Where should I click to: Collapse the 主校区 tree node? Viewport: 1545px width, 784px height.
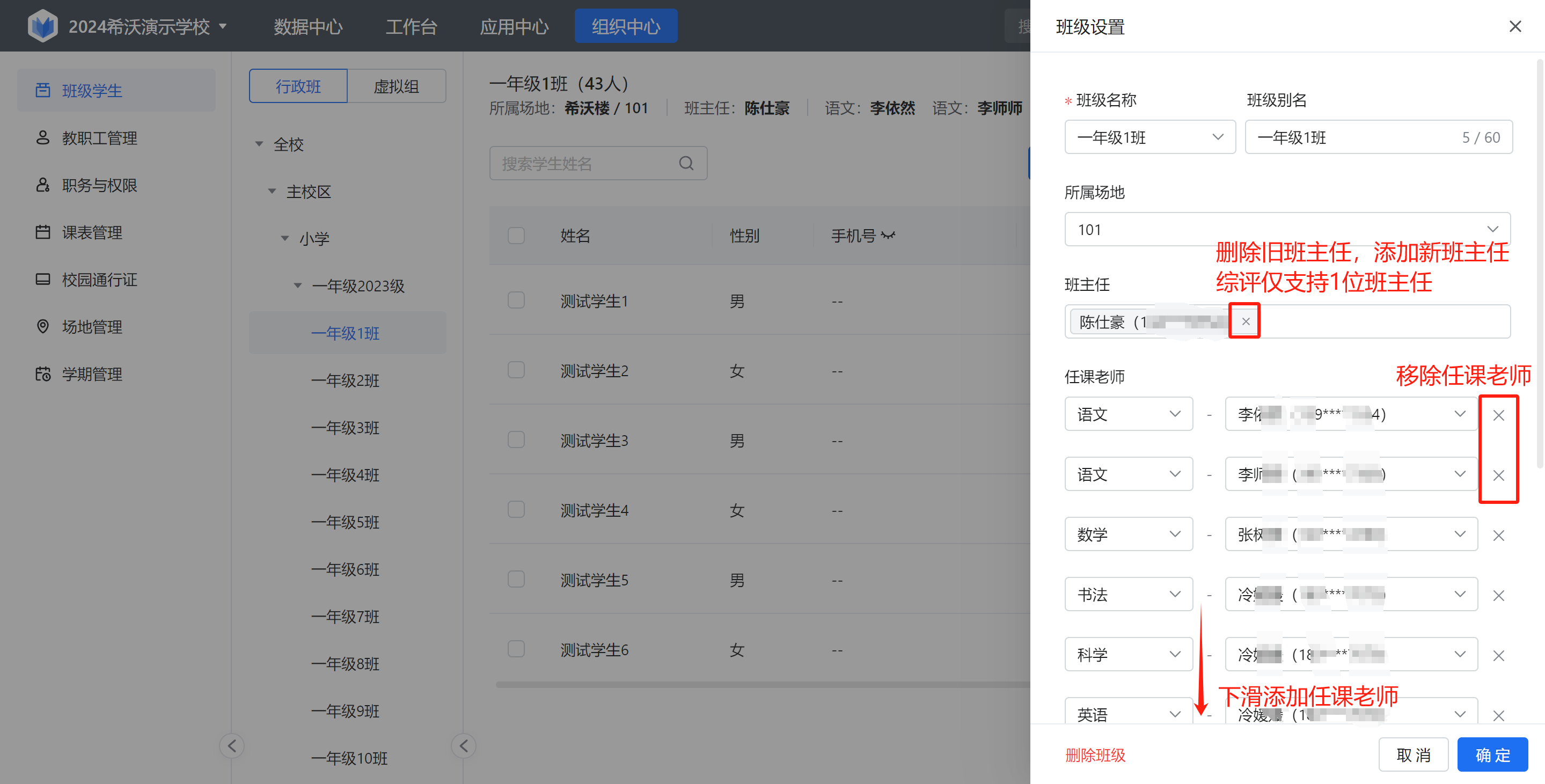pyautogui.click(x=272, y=192)
